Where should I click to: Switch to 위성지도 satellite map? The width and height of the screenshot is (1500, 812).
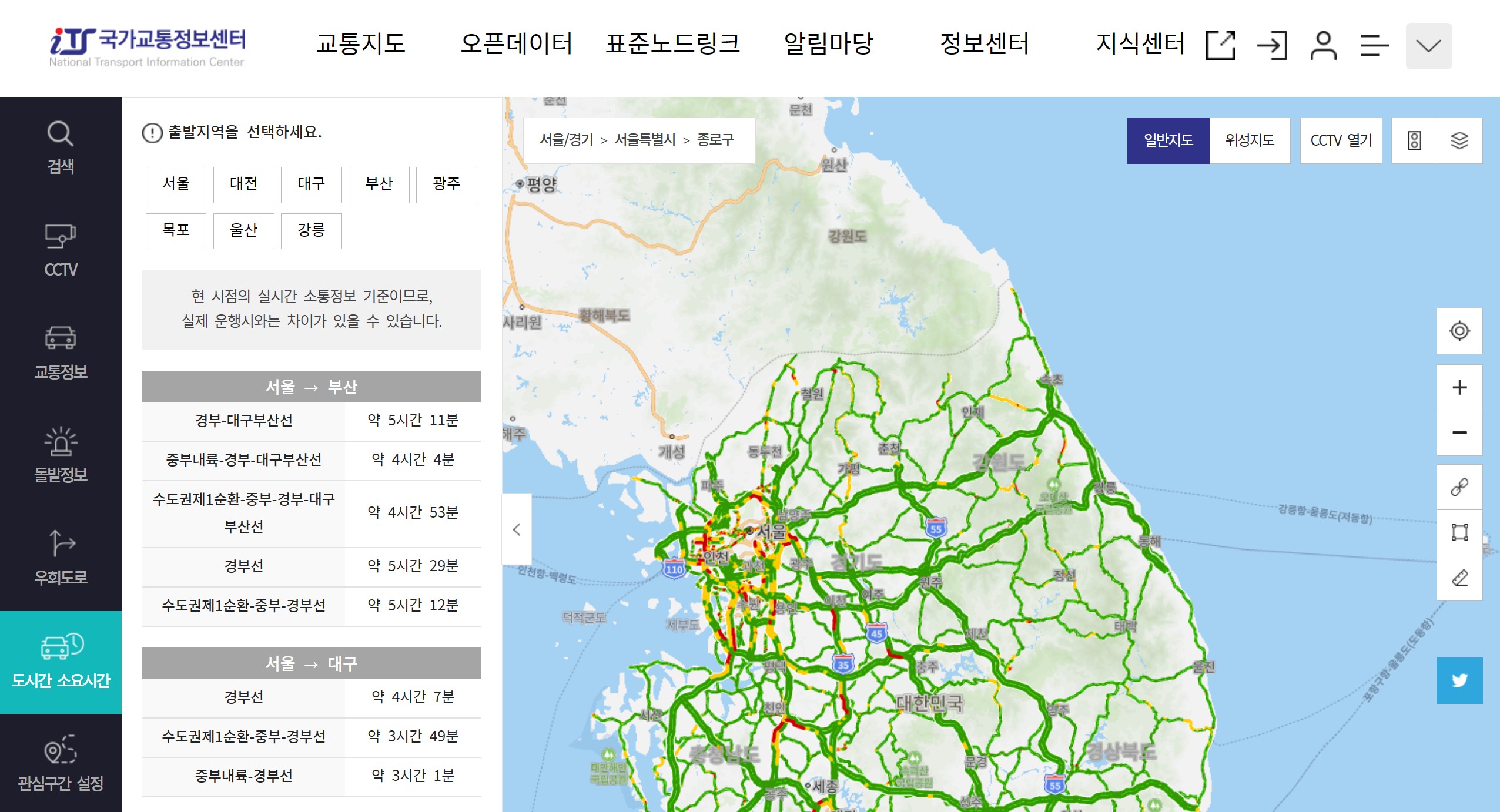click(x=1249, y=140)
